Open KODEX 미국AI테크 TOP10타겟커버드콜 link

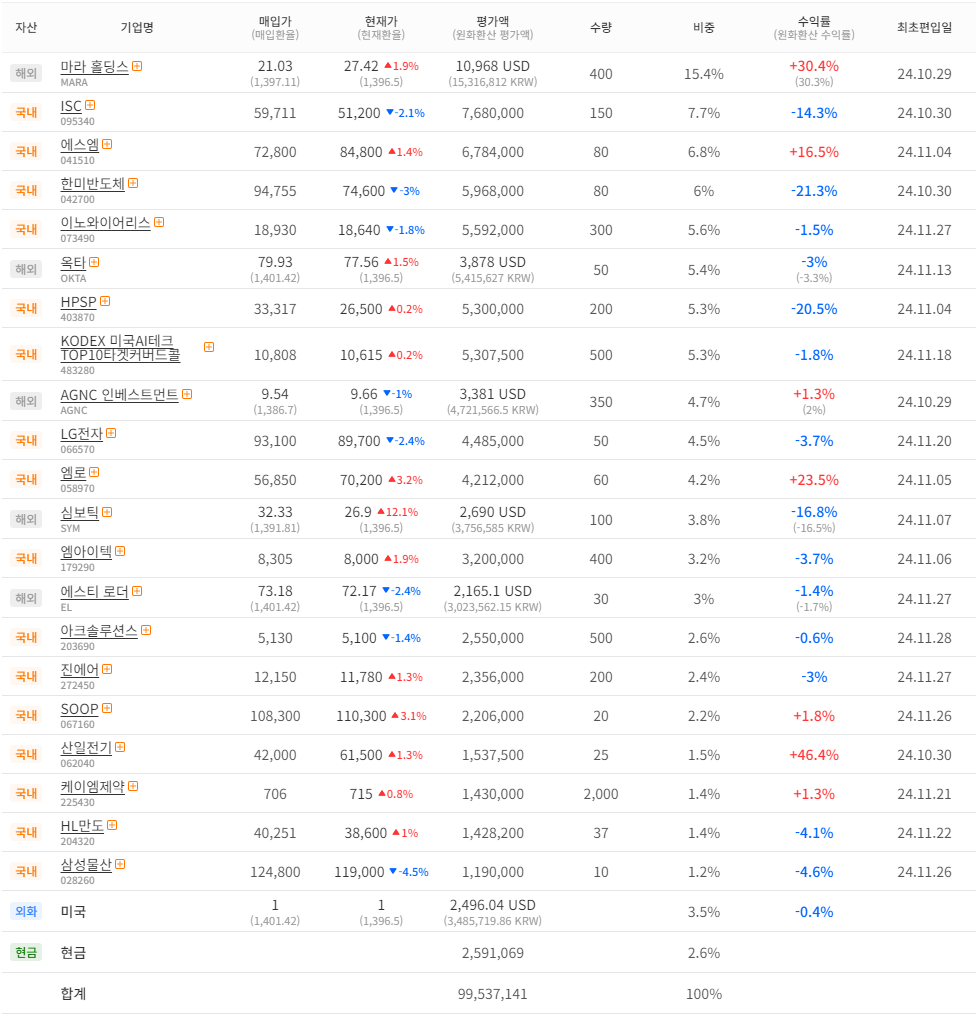121,348
